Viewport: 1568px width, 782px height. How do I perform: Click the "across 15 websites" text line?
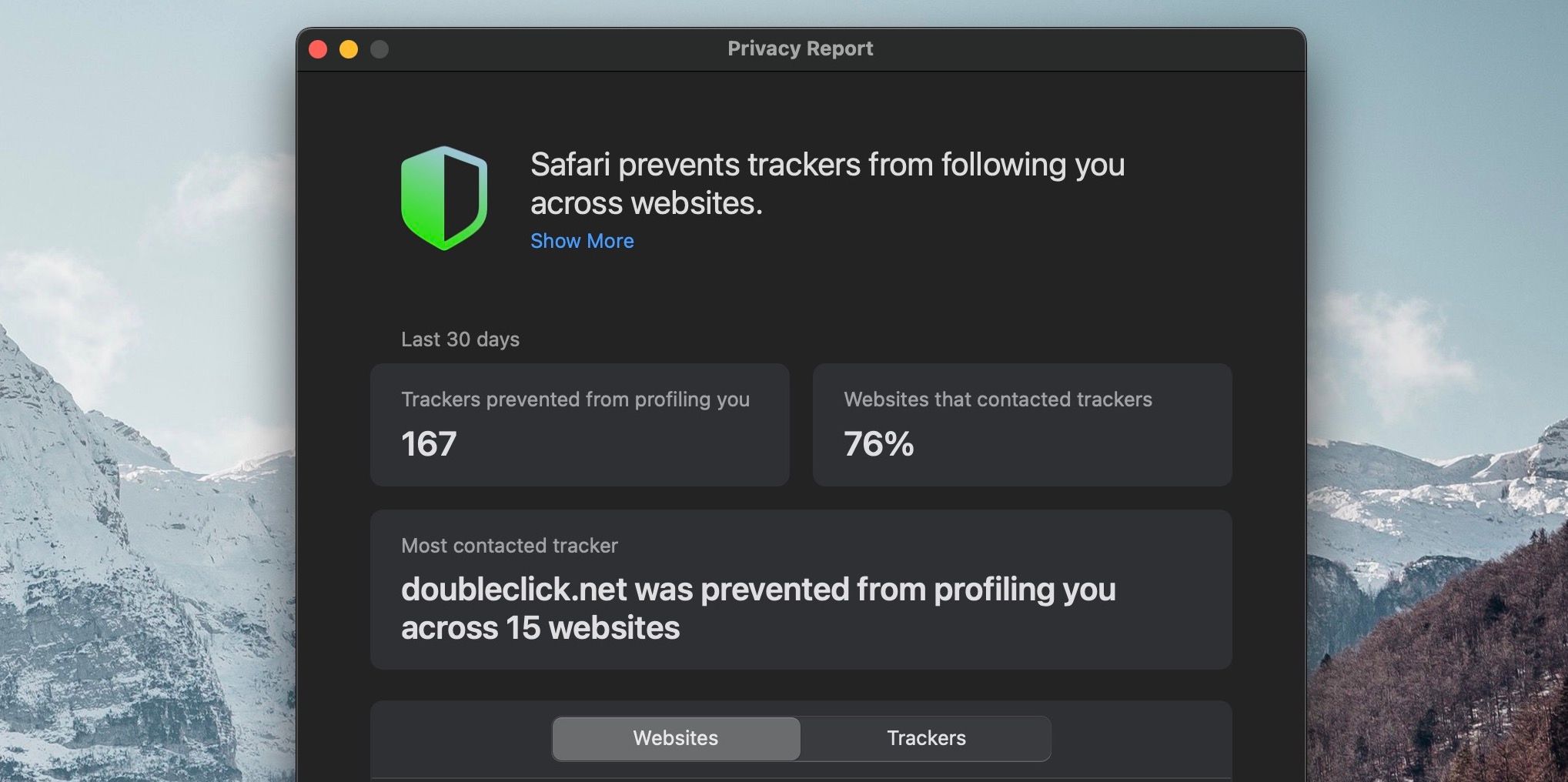540,628
